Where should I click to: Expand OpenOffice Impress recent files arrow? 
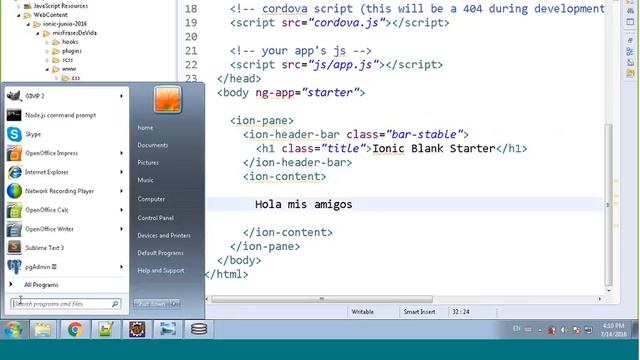tap(121, 153)
